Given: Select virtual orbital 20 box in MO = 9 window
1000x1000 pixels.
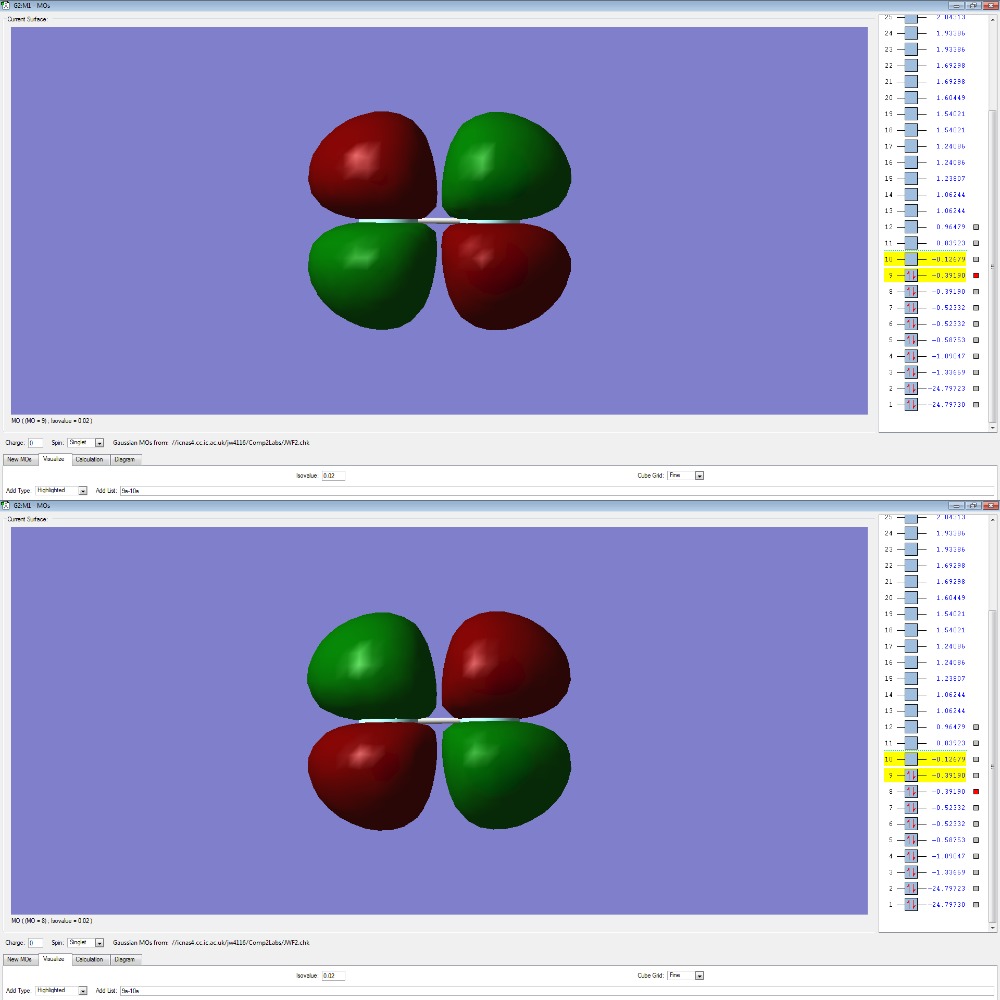Looking at the screenshot, I should [911, 98].
